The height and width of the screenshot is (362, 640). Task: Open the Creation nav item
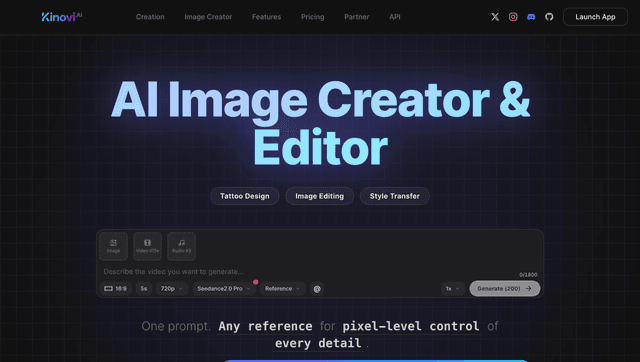pyautogui.click(x=150, y=17)
